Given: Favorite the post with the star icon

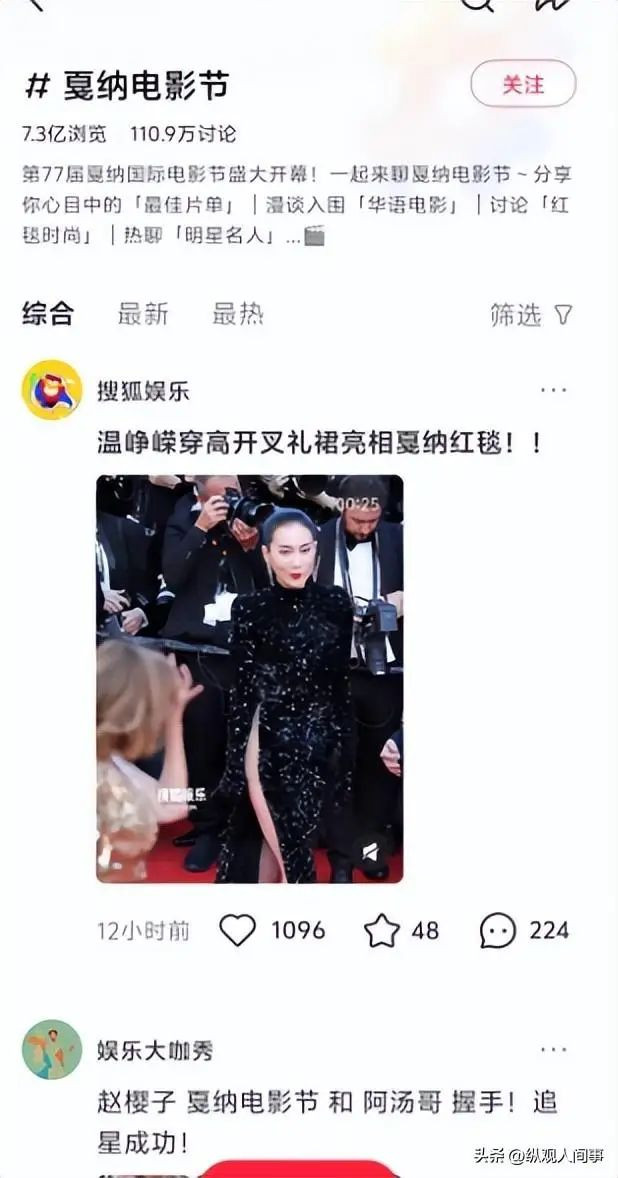Looking at the screenshot, I should click(382, 931).
